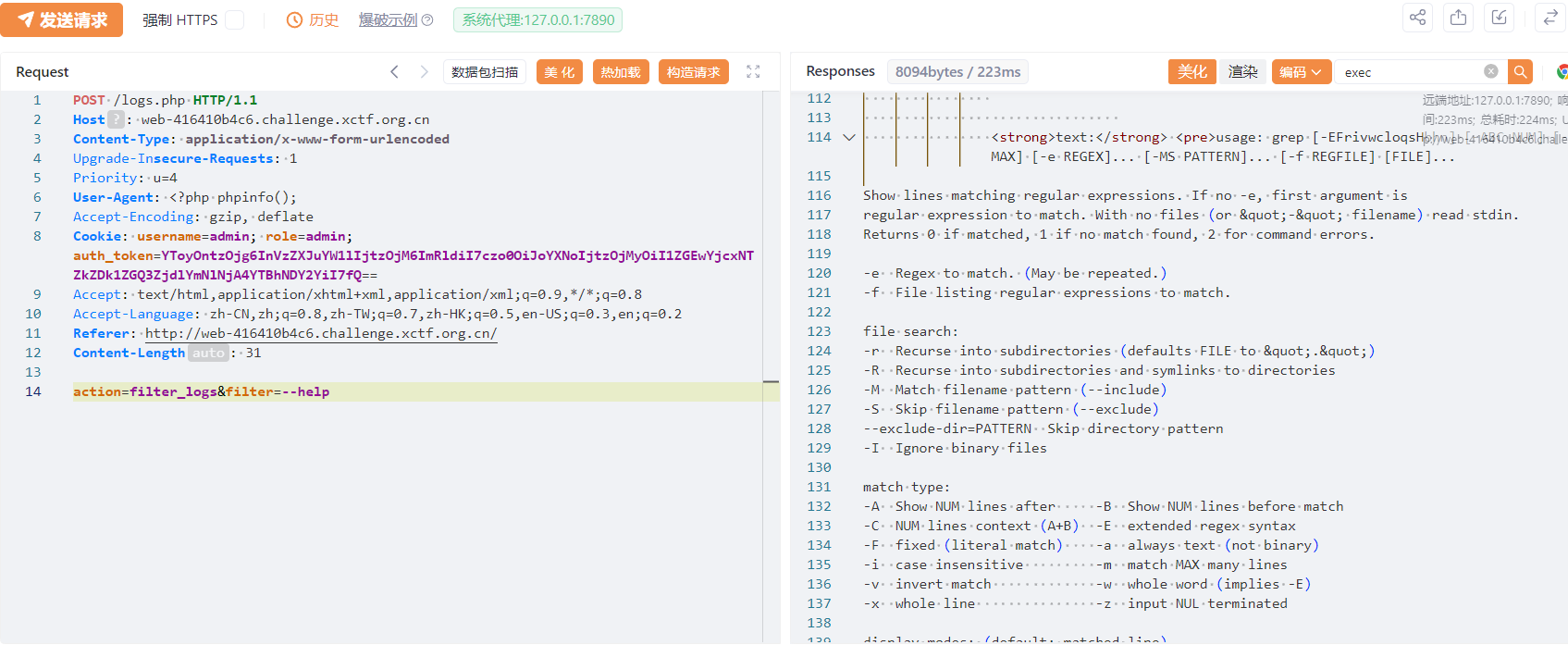Click the auth_token value in request
The height and width of the screenshot is (645, 1568).
[x=414, y=265]
